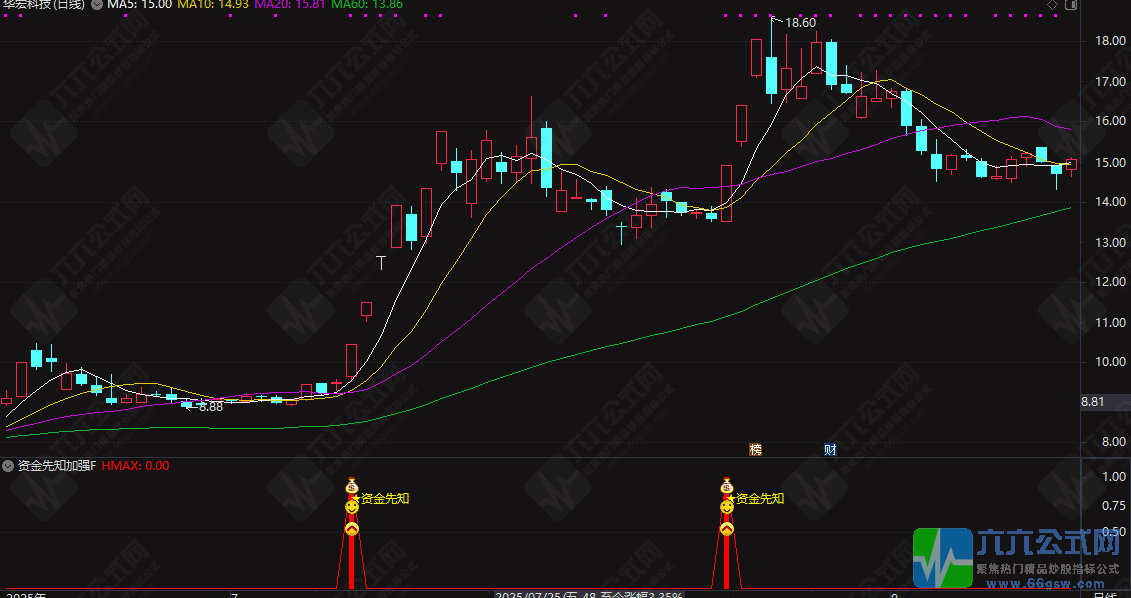Click the right money bag signal icon
1131x598 pixels.
727,487
